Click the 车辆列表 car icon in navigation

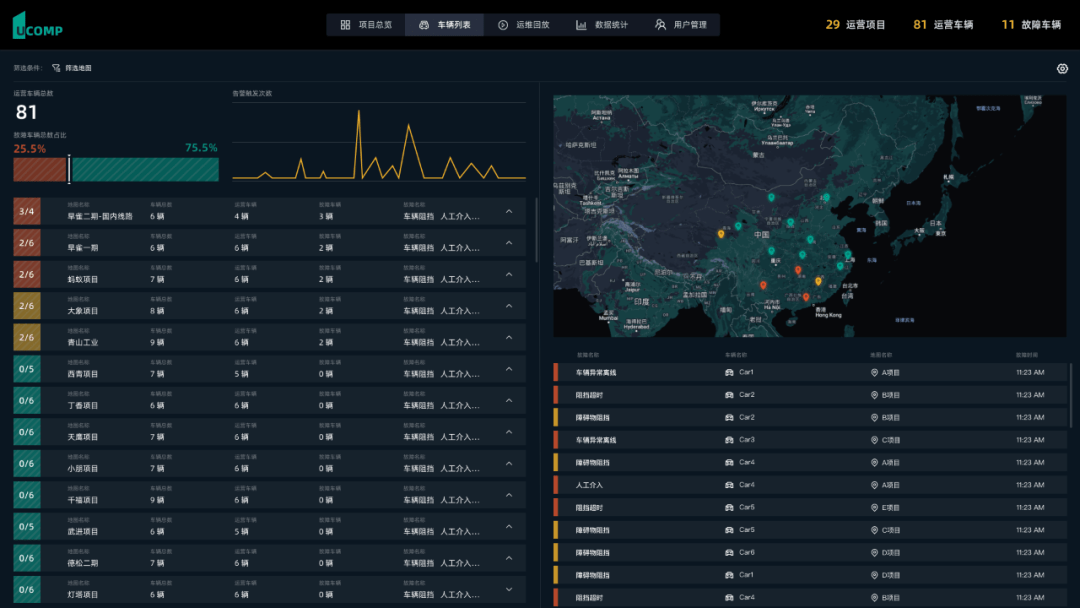424,25
